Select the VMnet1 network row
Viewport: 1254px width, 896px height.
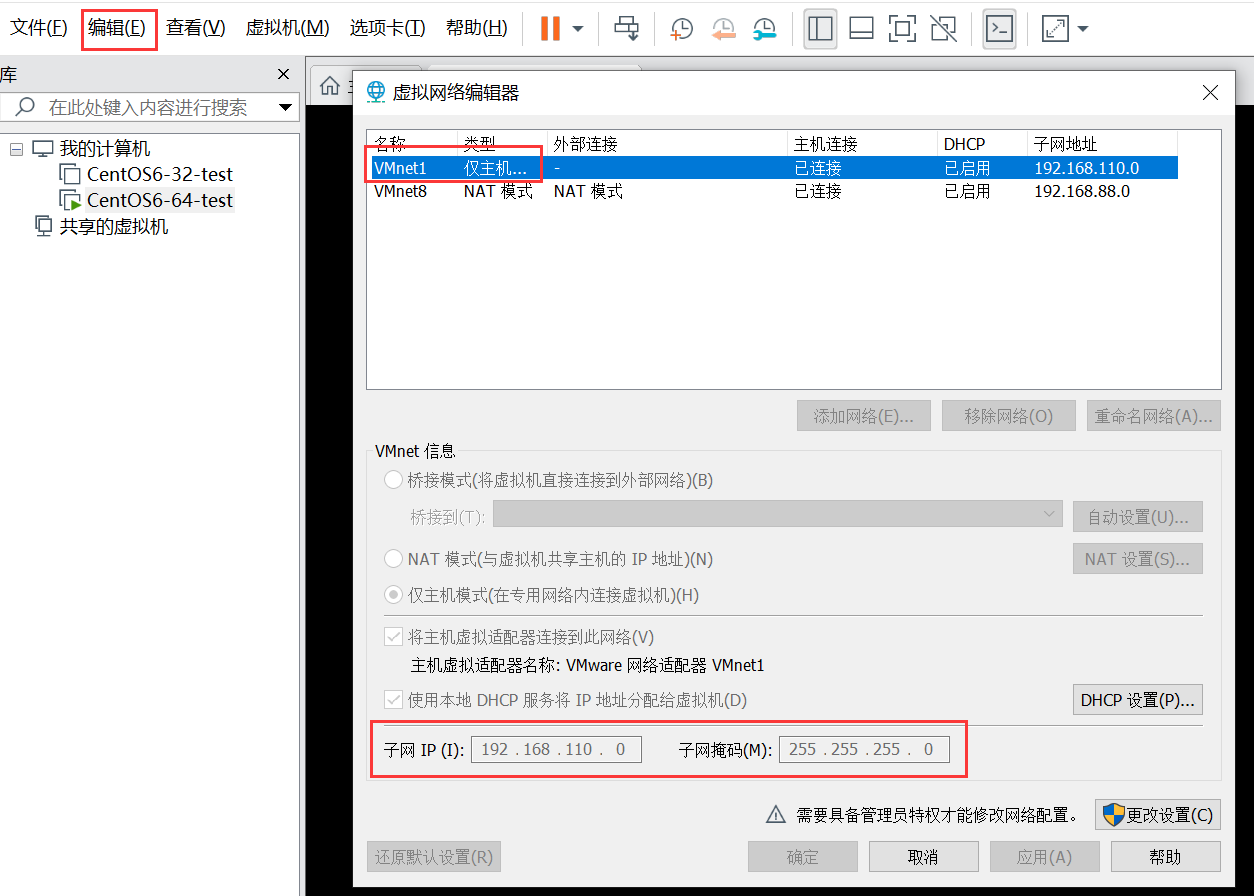(x=772, y=168)
